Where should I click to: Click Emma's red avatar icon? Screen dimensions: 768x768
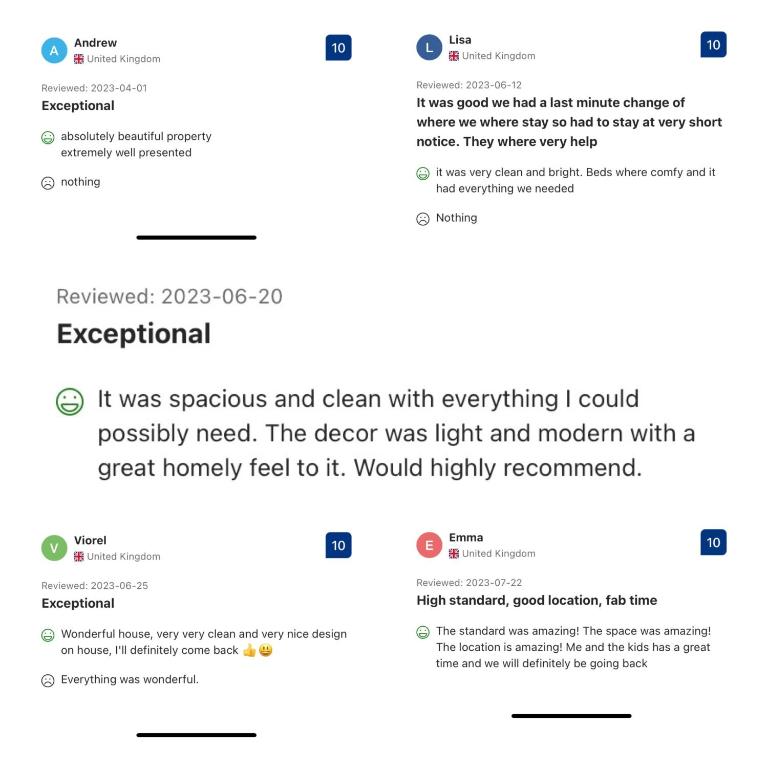point(429,545)
